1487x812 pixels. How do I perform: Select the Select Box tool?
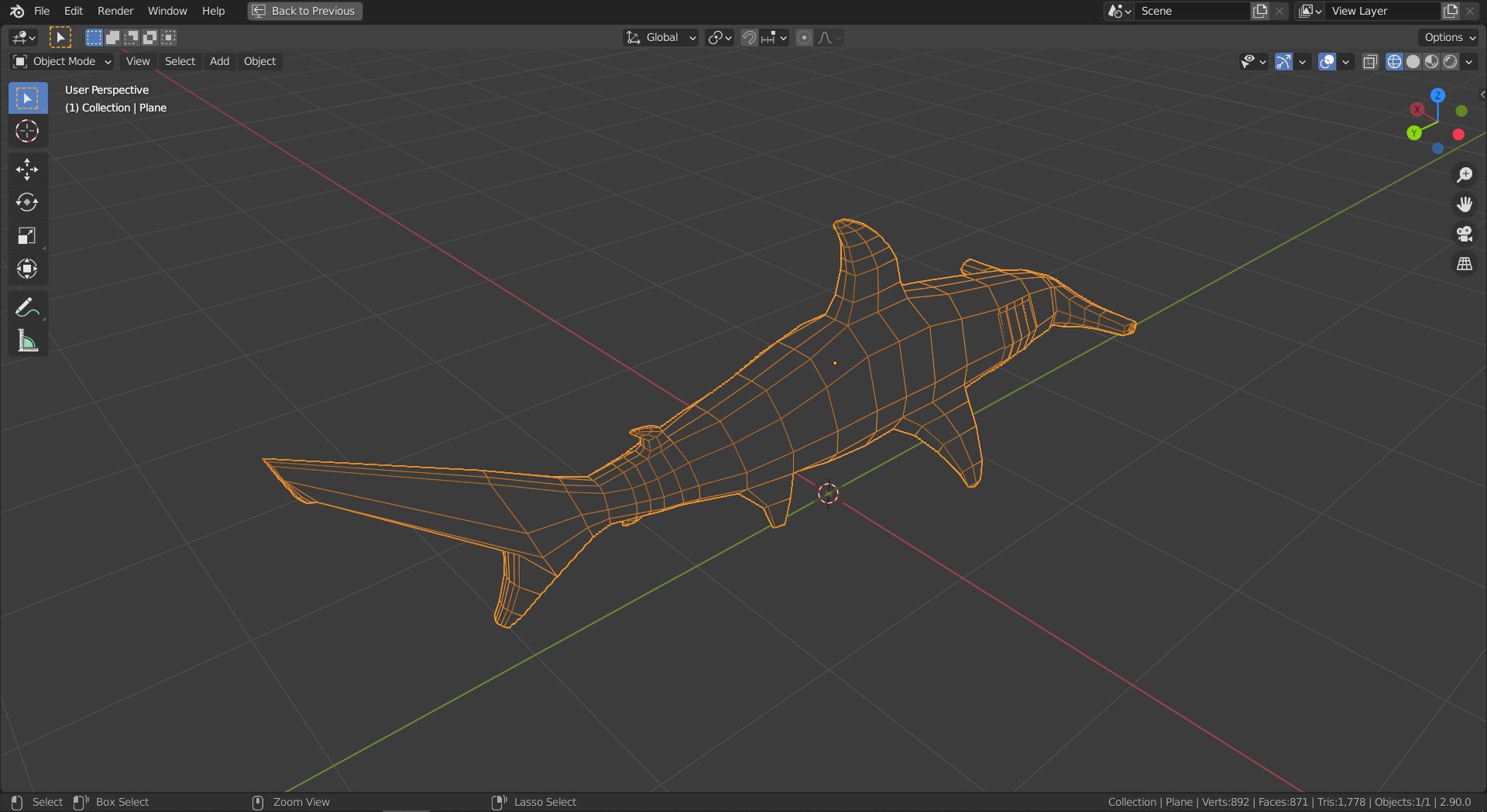(x=27, y=98)
